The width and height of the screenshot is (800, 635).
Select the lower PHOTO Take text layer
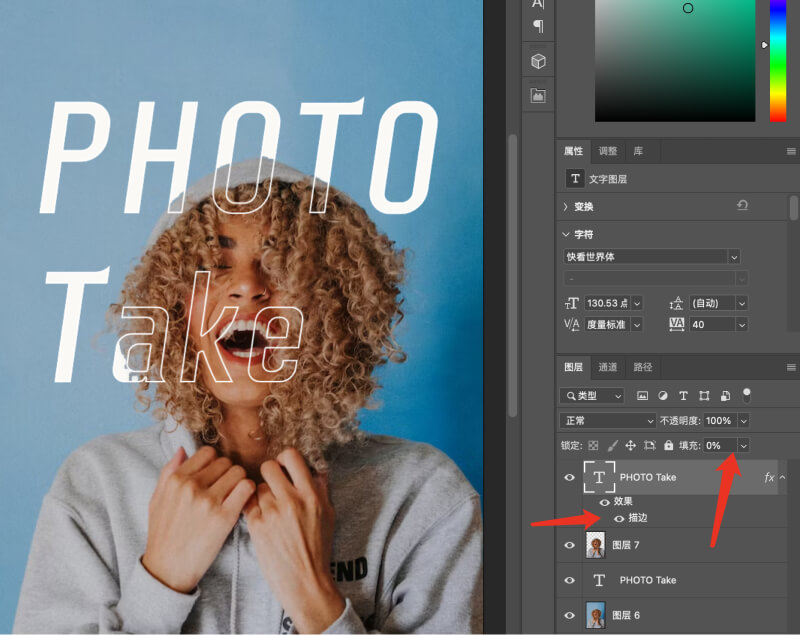648,580
